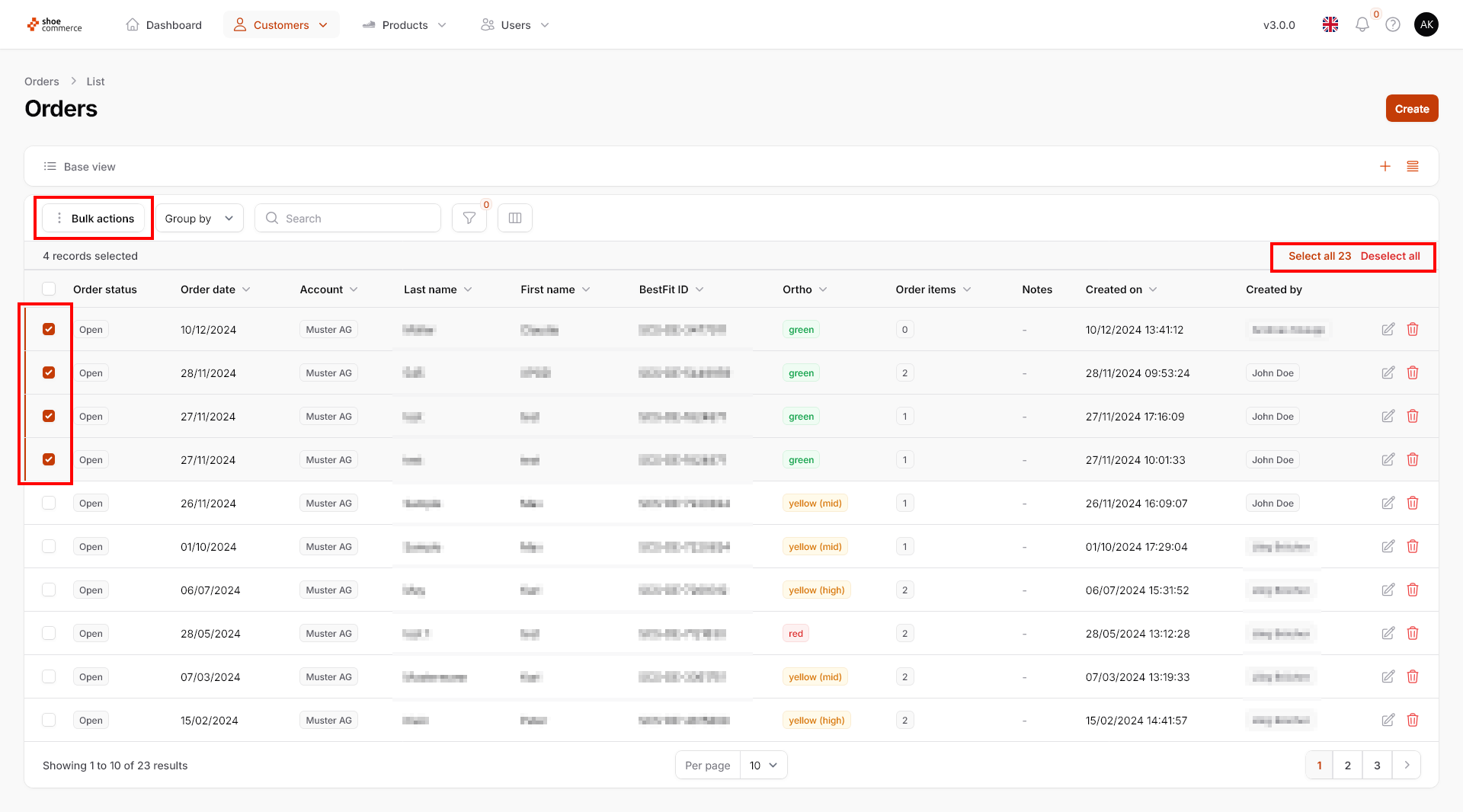1463x812 pixels.
Task: Click the Deselect all link
Action: click(x=1390, y=257)
